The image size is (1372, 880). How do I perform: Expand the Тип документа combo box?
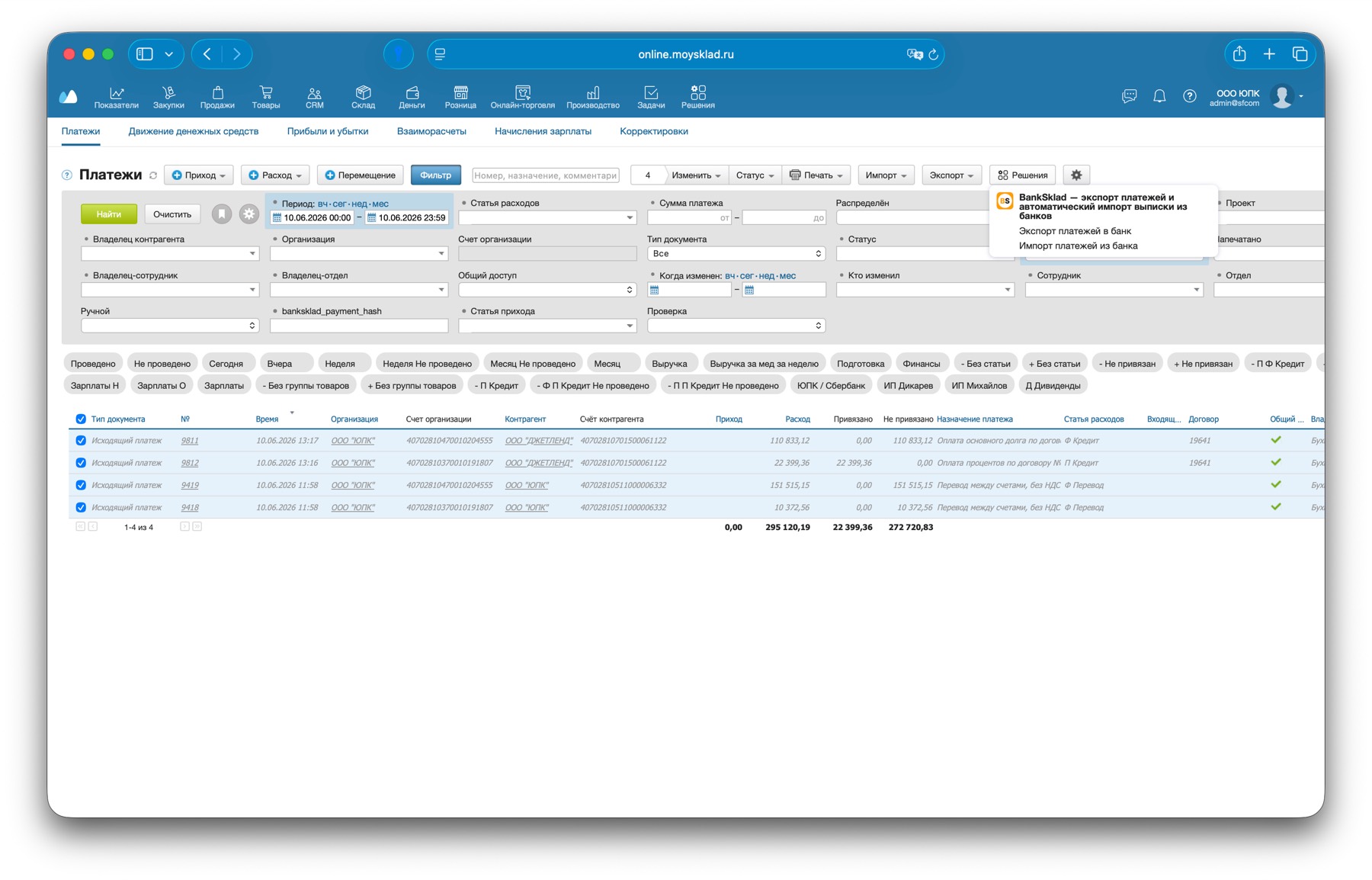736,254
